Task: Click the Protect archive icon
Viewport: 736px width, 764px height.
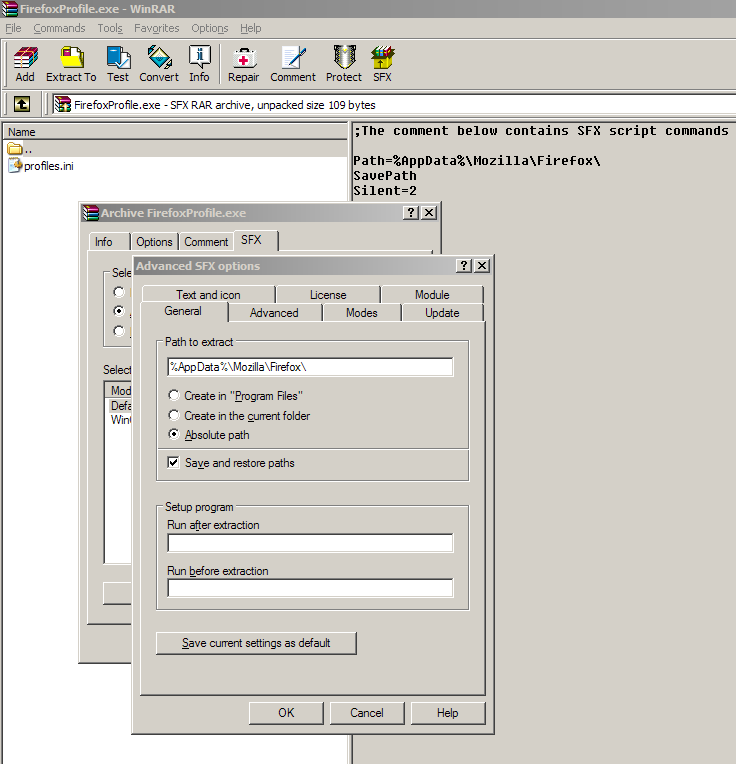Action: coord(344,64)
